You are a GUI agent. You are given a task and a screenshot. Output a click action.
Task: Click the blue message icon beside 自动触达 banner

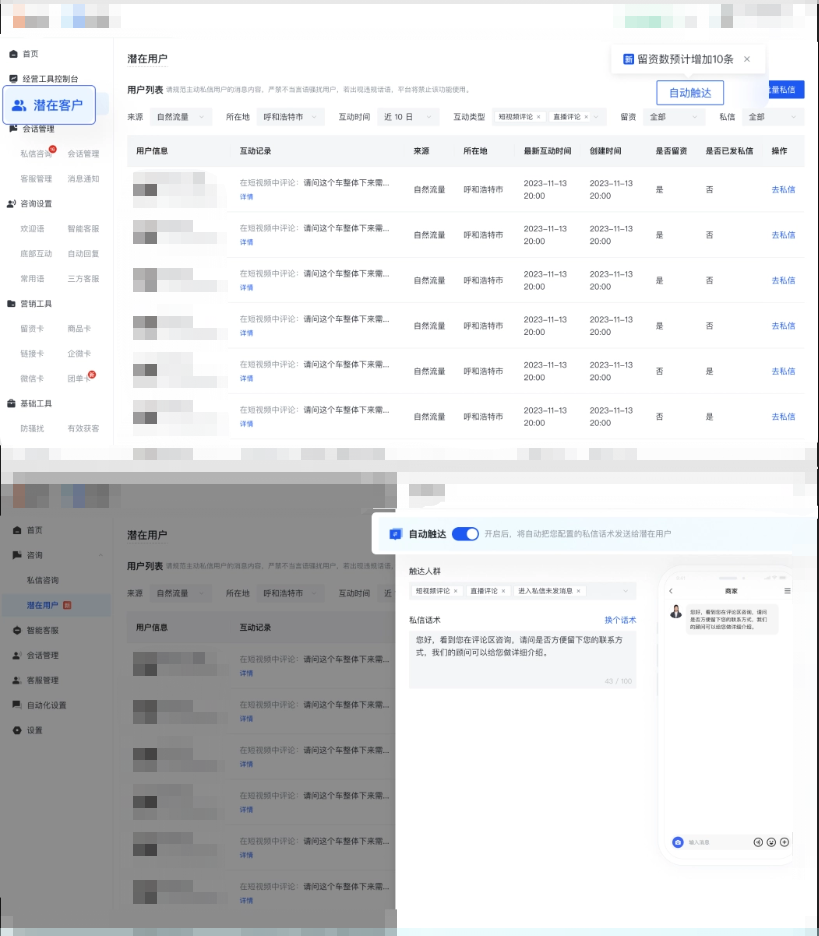tap(395, 534)
